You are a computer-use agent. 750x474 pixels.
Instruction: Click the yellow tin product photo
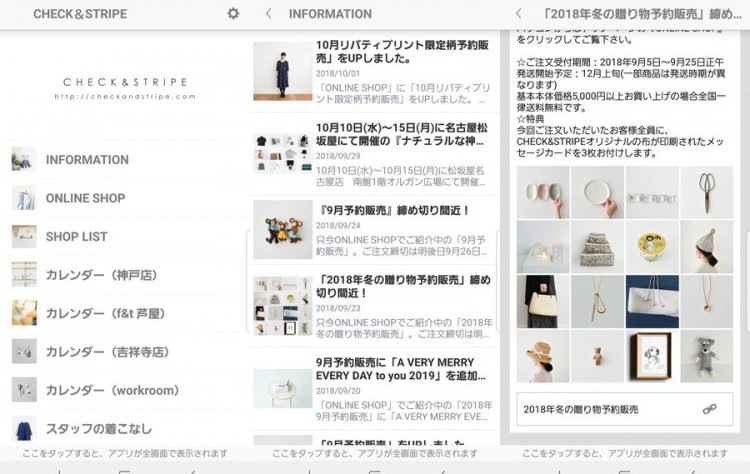(x=652, y=247)
